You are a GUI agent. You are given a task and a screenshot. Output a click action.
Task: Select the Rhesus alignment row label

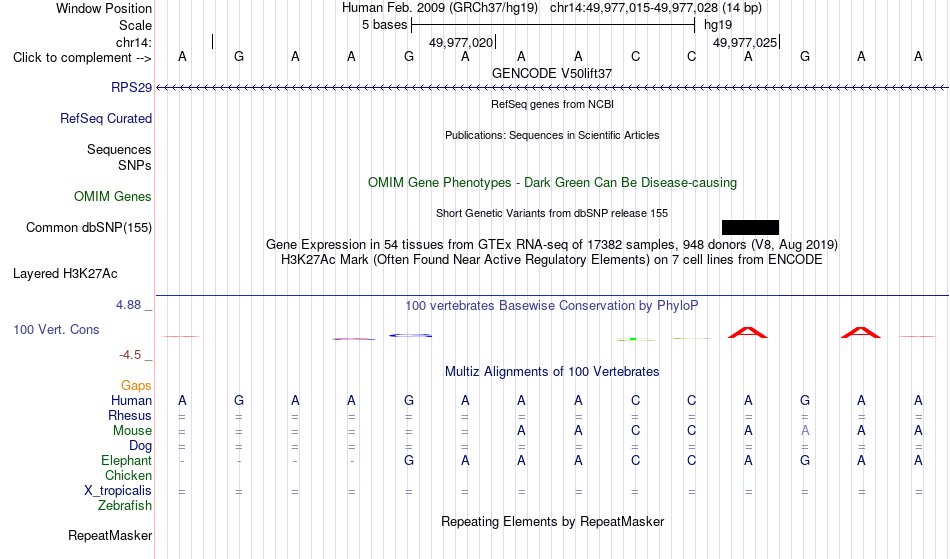point(129,416)
